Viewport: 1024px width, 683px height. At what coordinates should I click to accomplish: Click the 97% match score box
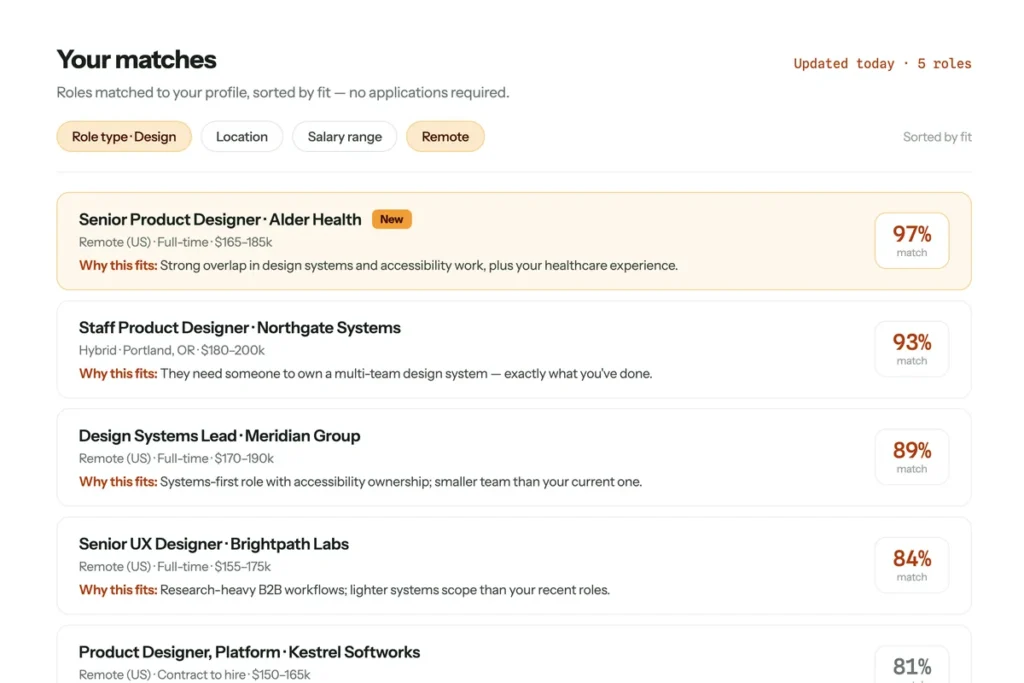click(912, 240)
